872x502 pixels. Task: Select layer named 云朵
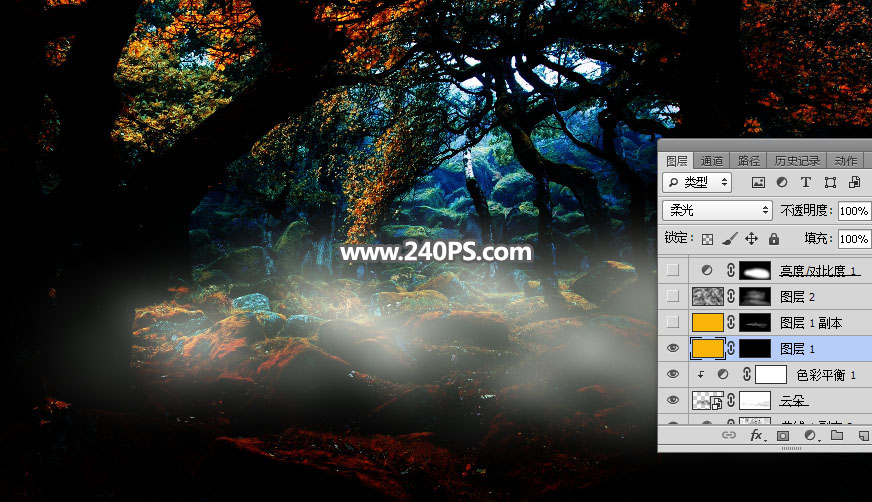pos(793,401)
